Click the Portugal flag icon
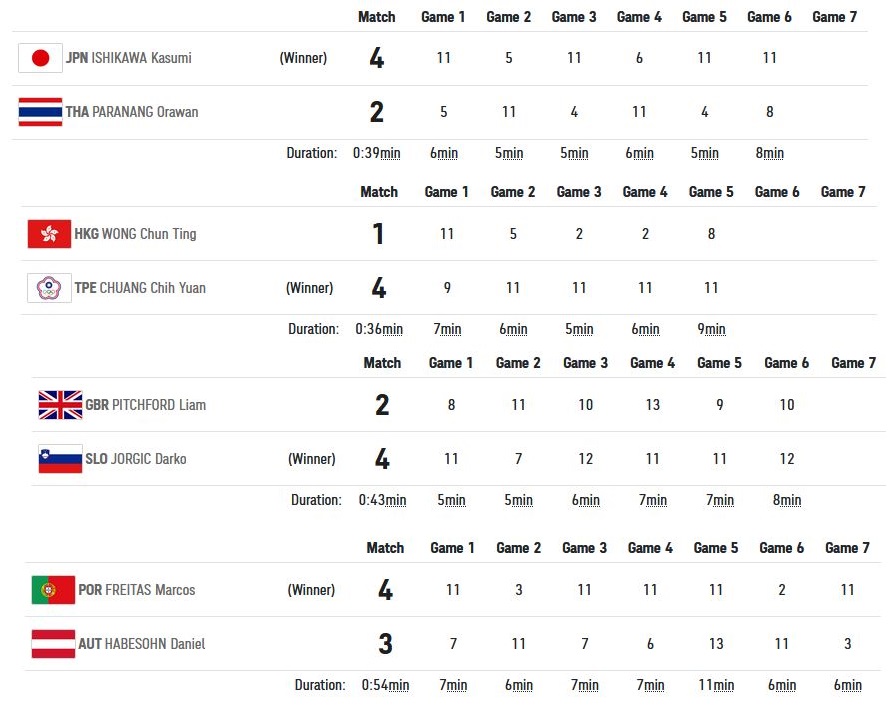The width and height of the screenshot is (892, 718). (x=53, y=590)
